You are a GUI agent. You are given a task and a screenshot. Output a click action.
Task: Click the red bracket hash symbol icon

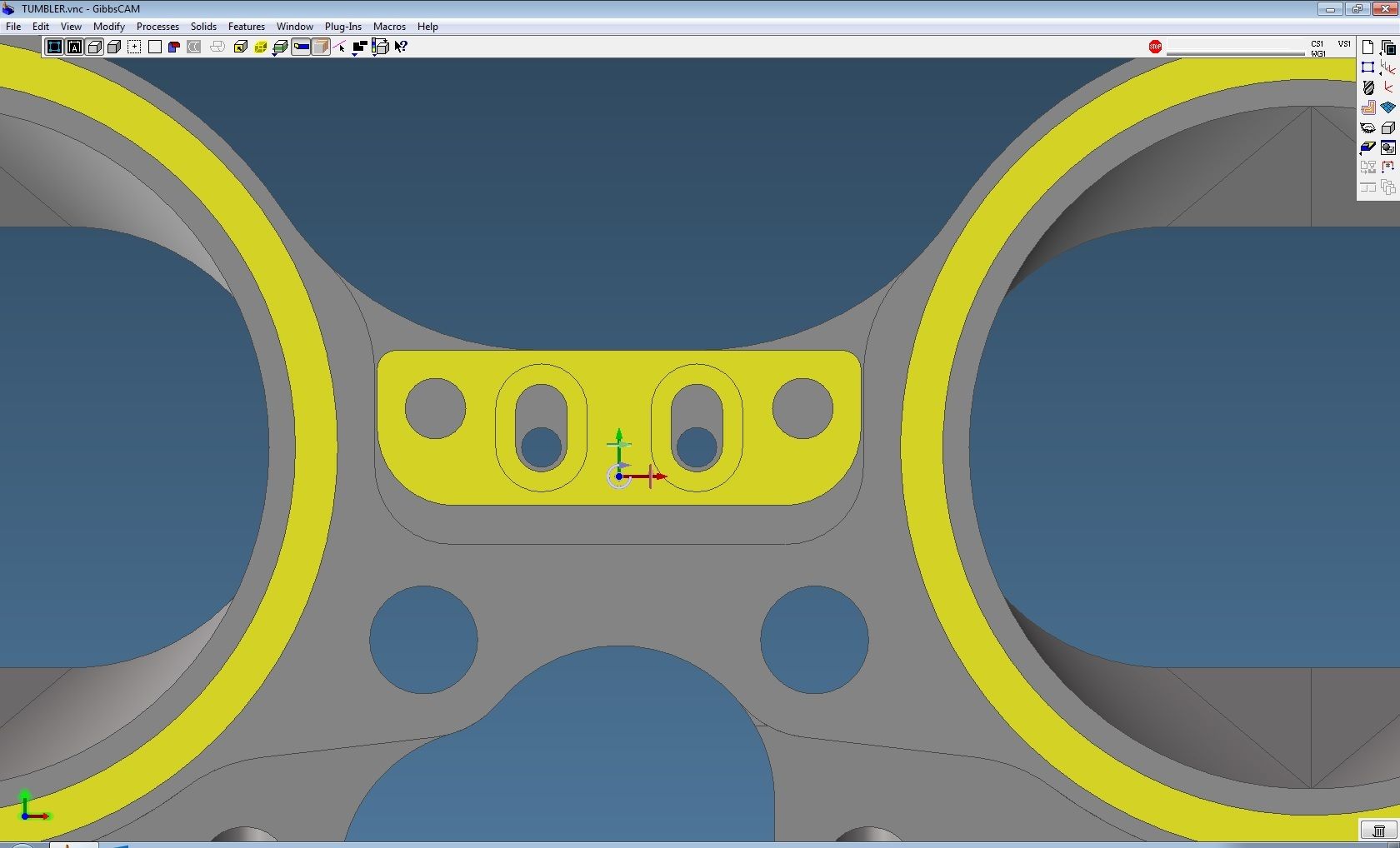click(1387, 167)
